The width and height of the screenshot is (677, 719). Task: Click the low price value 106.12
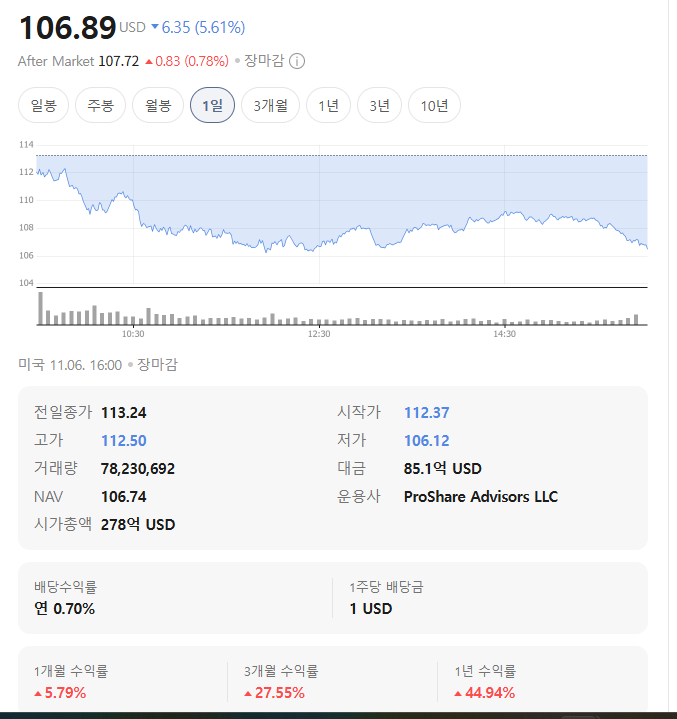point(427,441)
